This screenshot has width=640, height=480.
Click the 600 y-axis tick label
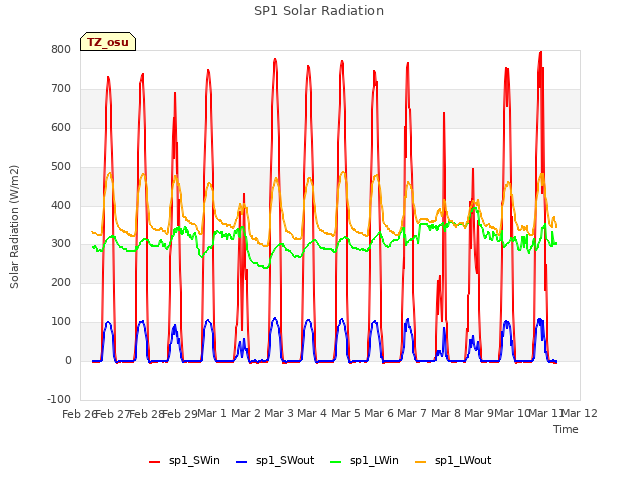coord(61,128)
